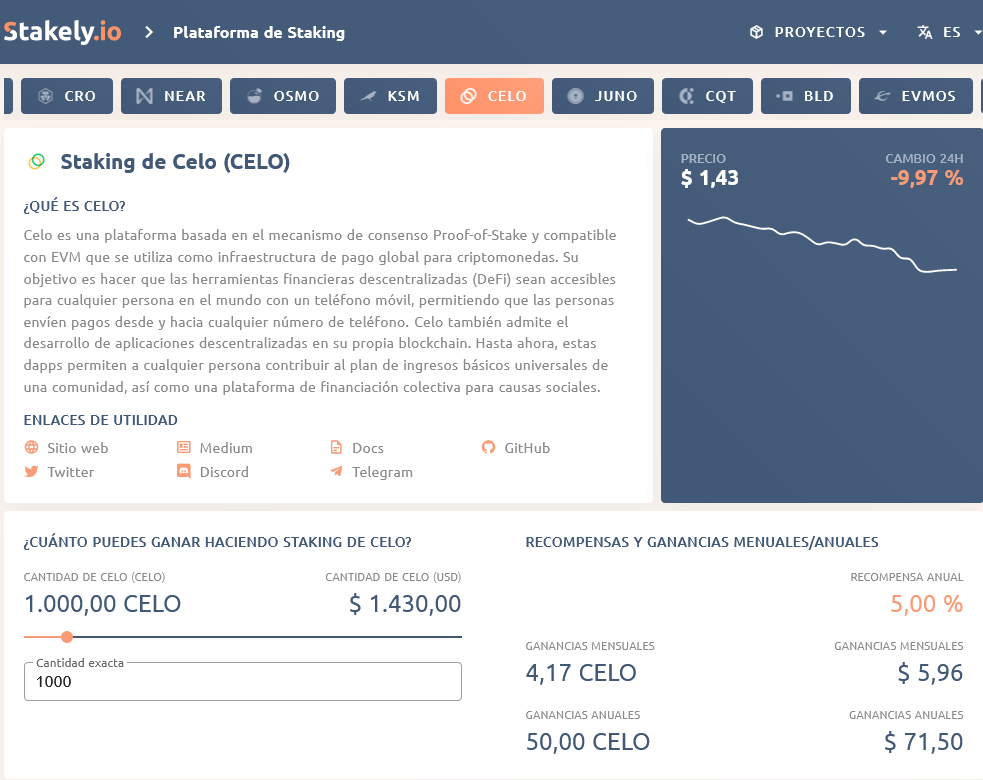Image resolution: width=983 pixels, height=780 pixels.
Task: Open the PROYECTOS dropdown
Action: click(818, 31)
